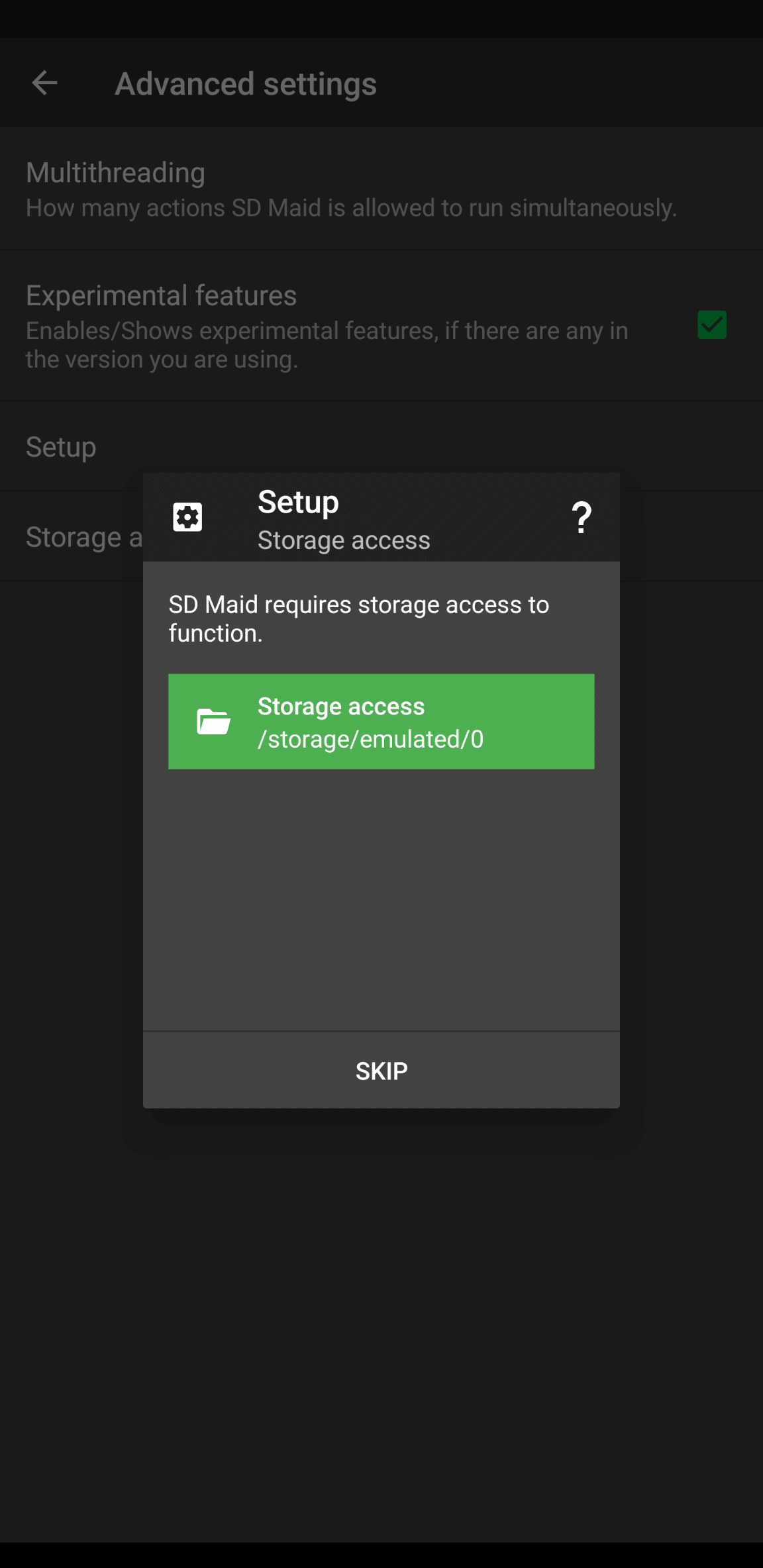Click the 'Storage access' dialog subtitle
This screenshot has height=1568, width=763.
click(x=344, y=540)
